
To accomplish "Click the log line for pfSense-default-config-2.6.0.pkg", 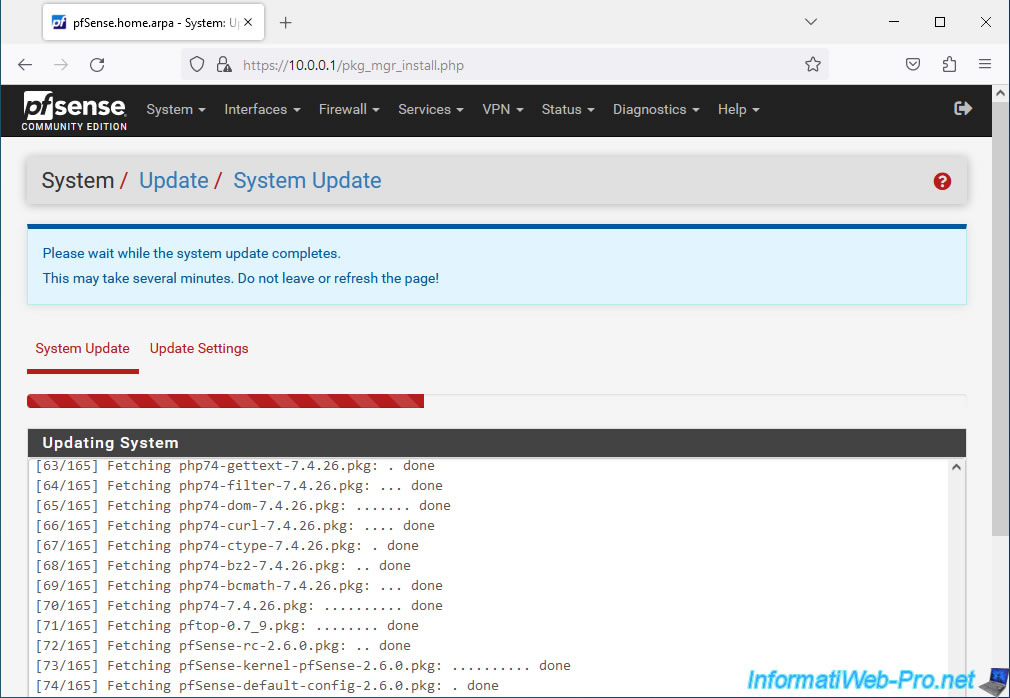I will (x=267, y=685).
